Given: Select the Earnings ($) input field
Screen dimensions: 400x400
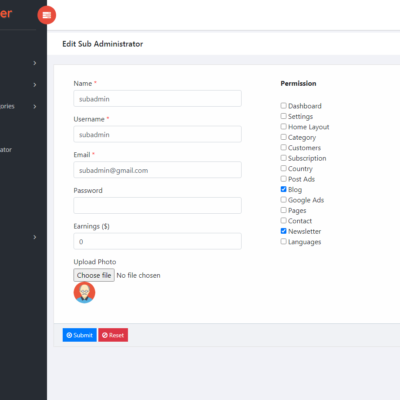Looking at the screenshot, I should coord(157,241).
